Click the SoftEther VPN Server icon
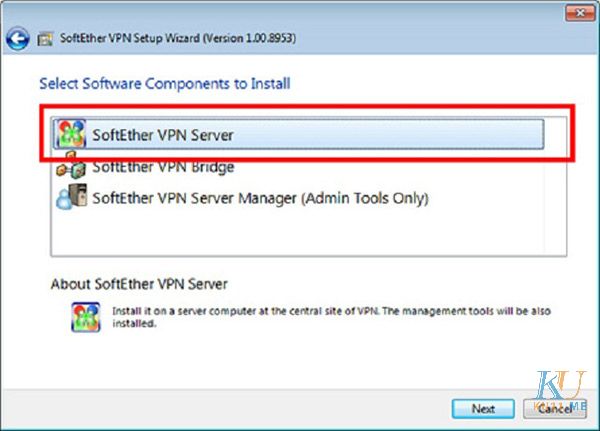This screenshot has height=431, width=600. click(x=70, y=134)
